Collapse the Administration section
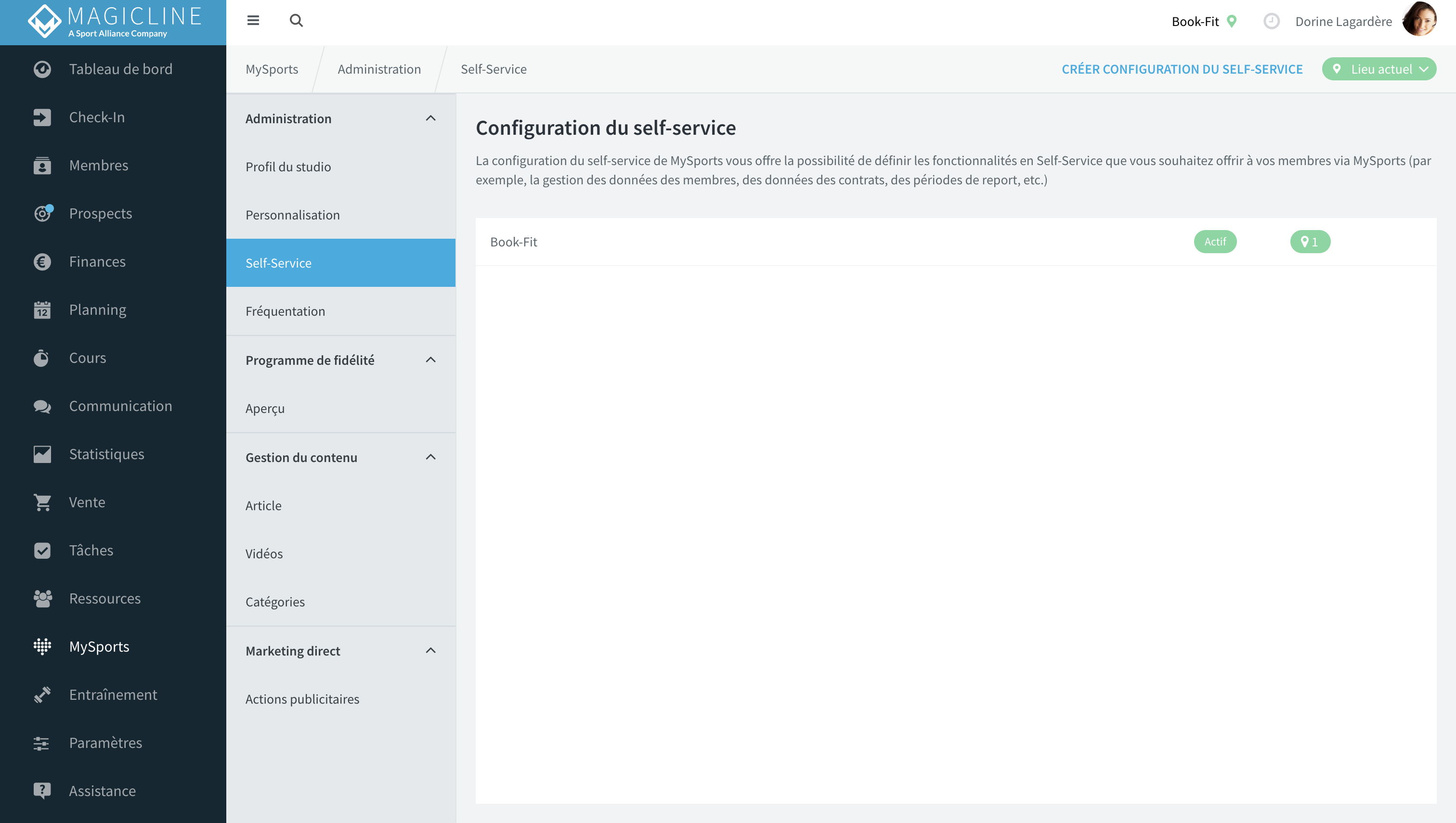This screenshot has height=823, width=1456. click(x=430, y=118)
